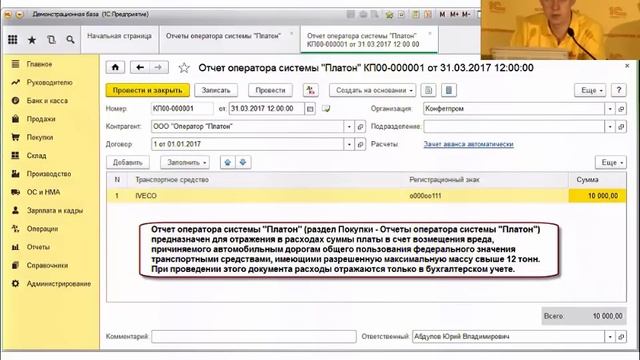
Task: Click the search magnifier icon
Action: coord(70,40)
